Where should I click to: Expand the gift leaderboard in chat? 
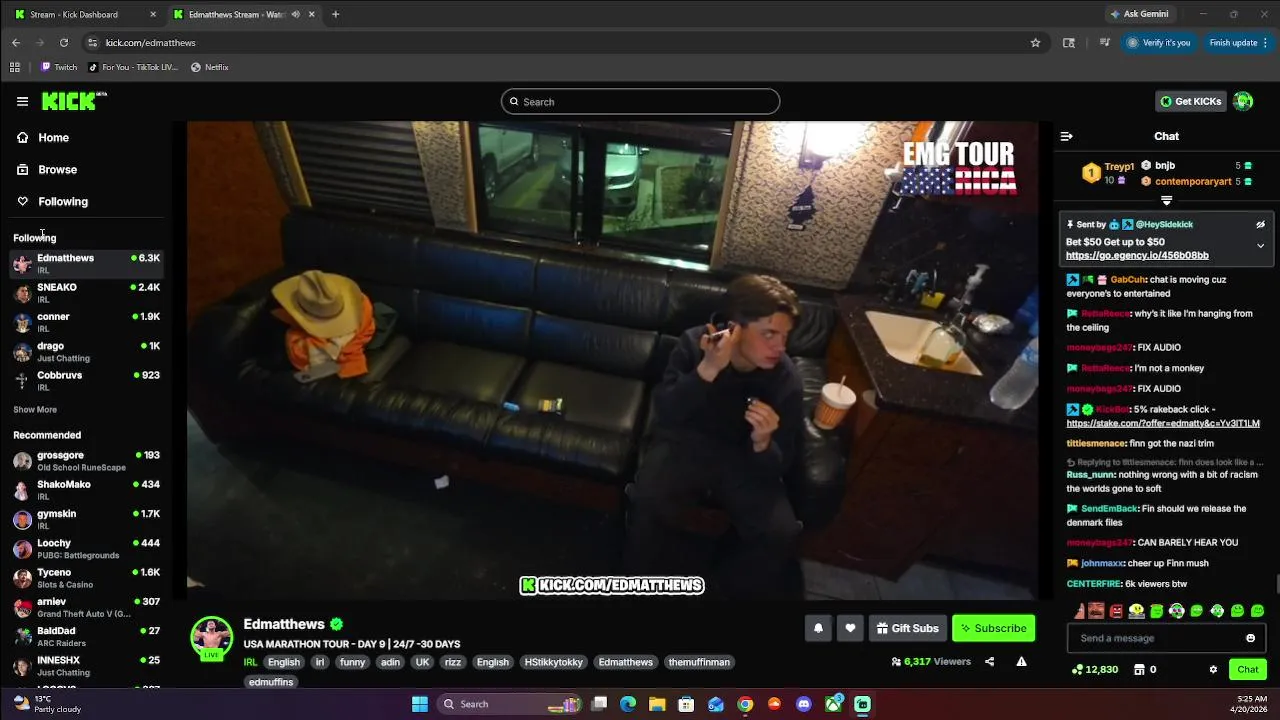pyautogui.click(x=1166, y=201)
